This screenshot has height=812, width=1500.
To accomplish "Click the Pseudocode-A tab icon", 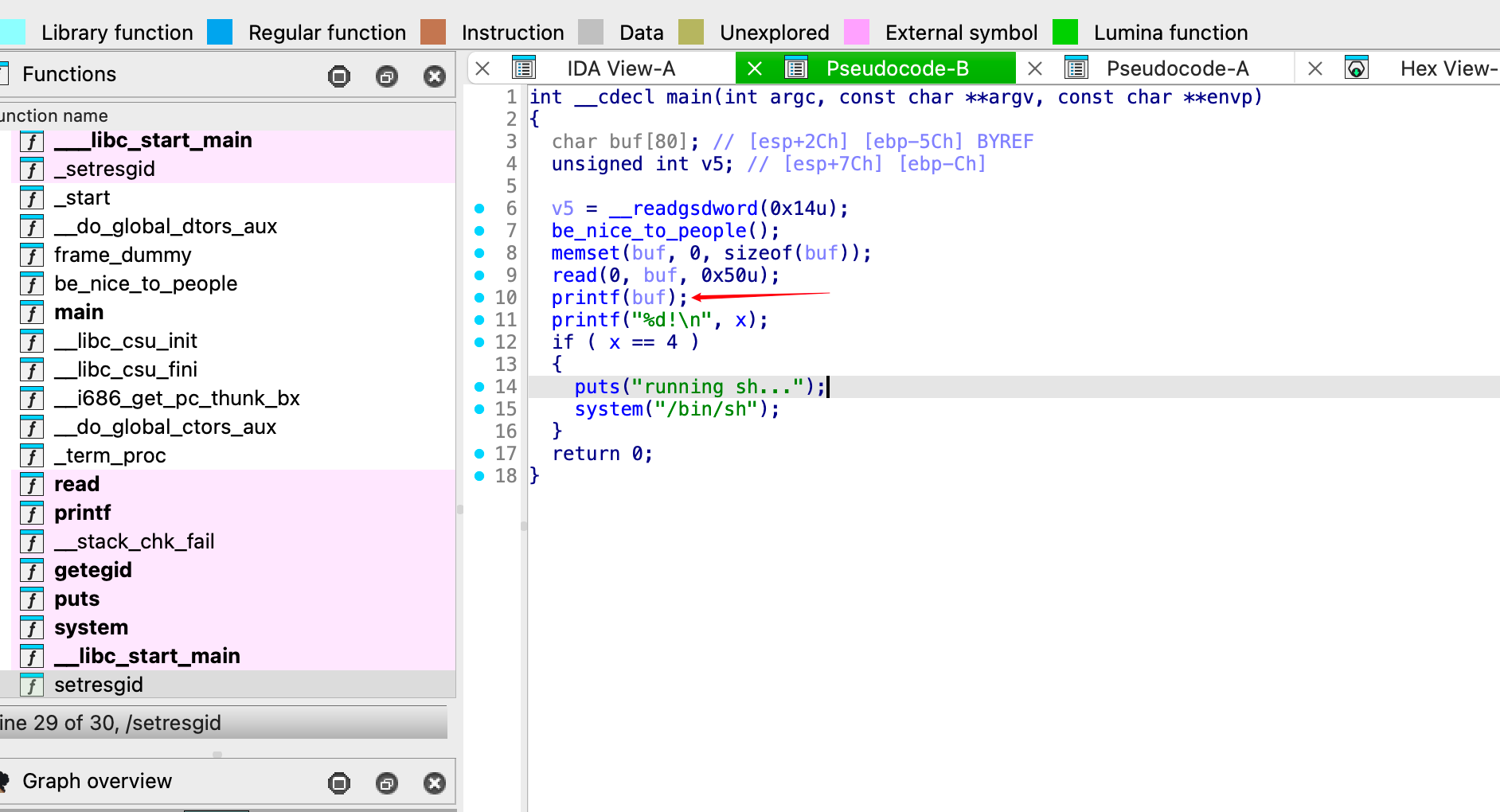I will coord(1076,68).
